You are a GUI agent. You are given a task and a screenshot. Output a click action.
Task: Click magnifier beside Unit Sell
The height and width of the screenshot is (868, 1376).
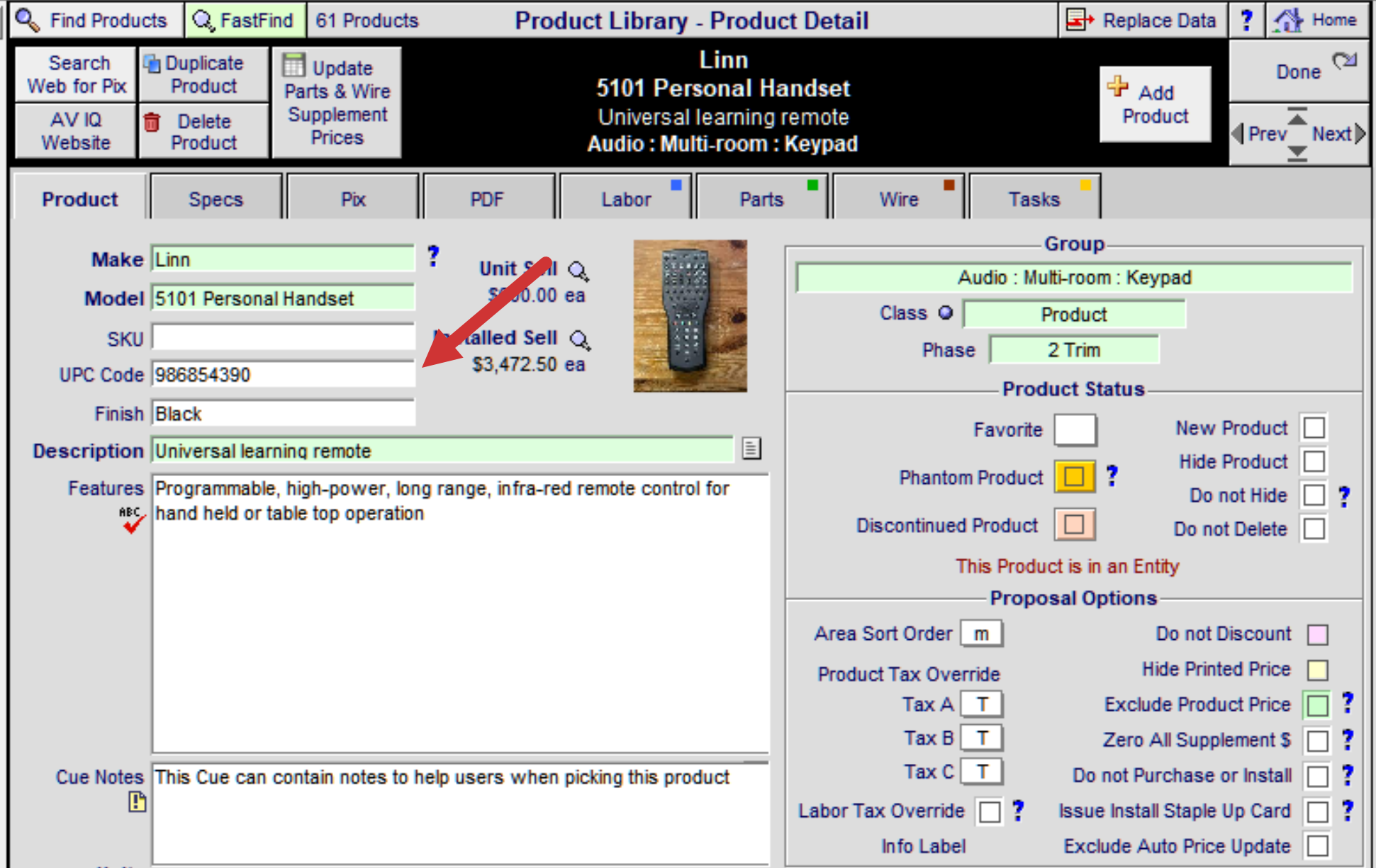point(578,271)
